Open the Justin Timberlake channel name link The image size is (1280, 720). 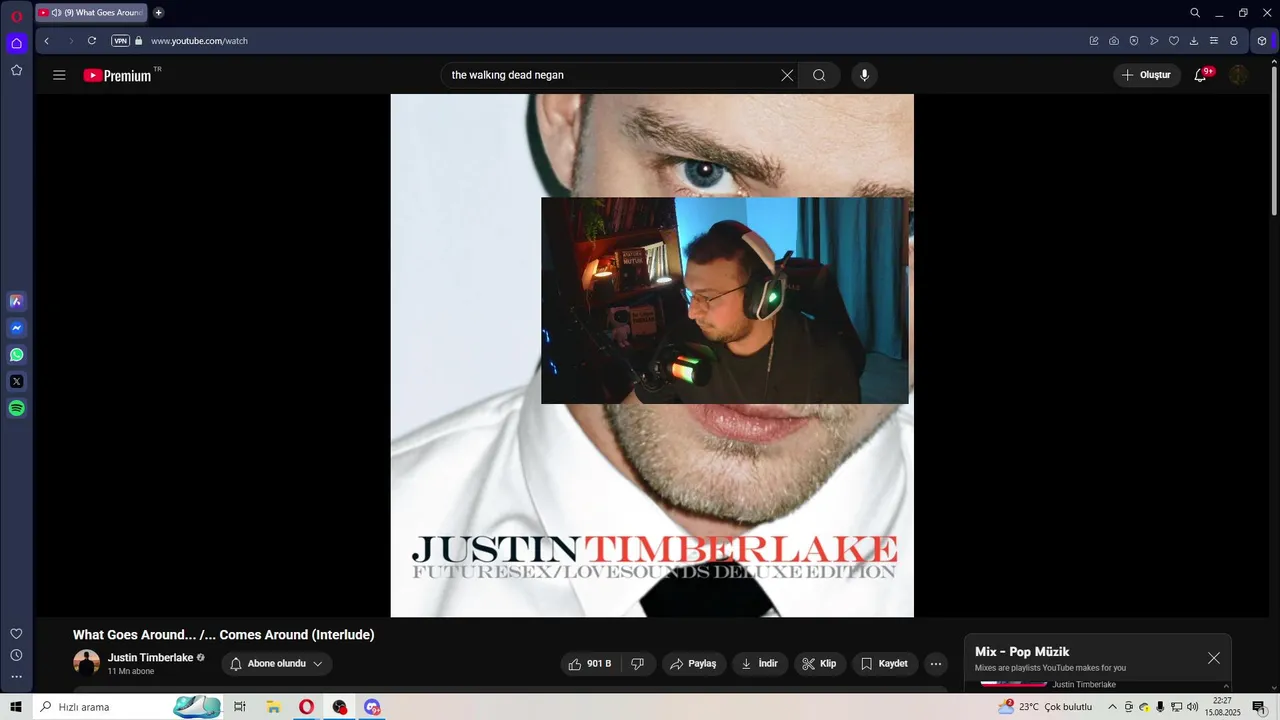click(x=150, y=658)
